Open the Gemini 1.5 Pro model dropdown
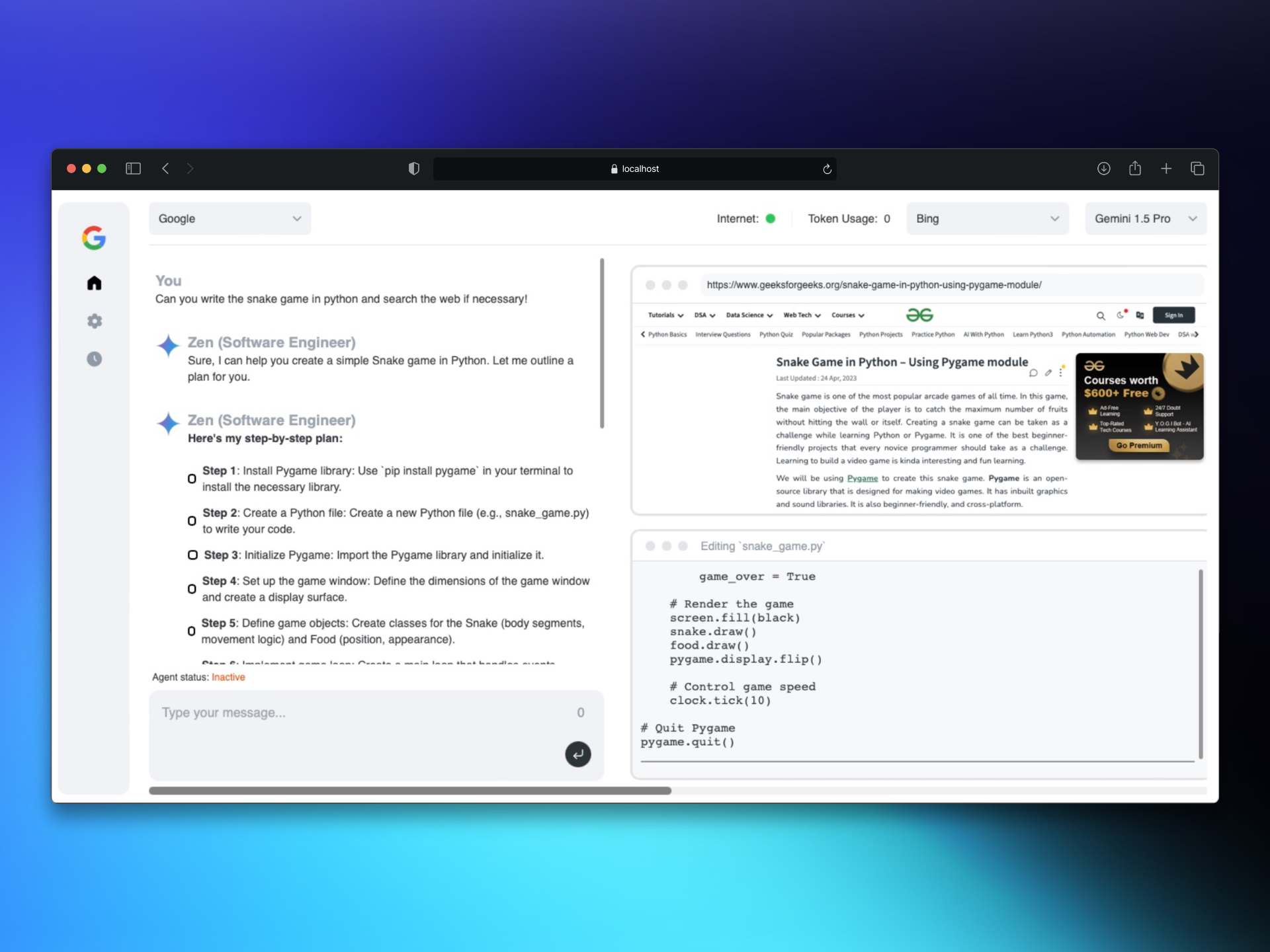The width and height of the screenshot is (1270, 952). pos(1145,219)
